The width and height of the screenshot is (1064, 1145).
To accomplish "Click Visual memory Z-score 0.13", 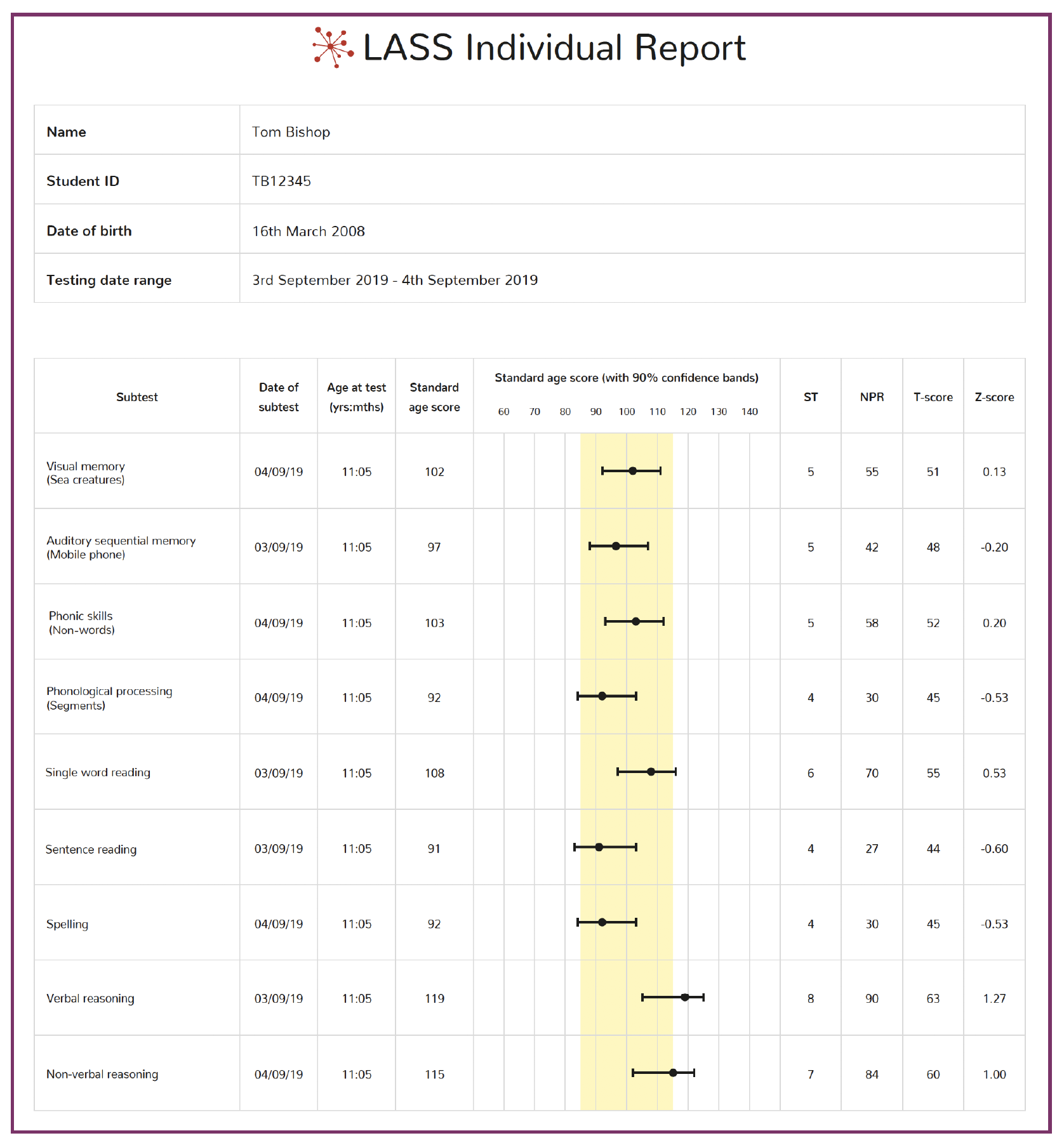I will [994, 472].
